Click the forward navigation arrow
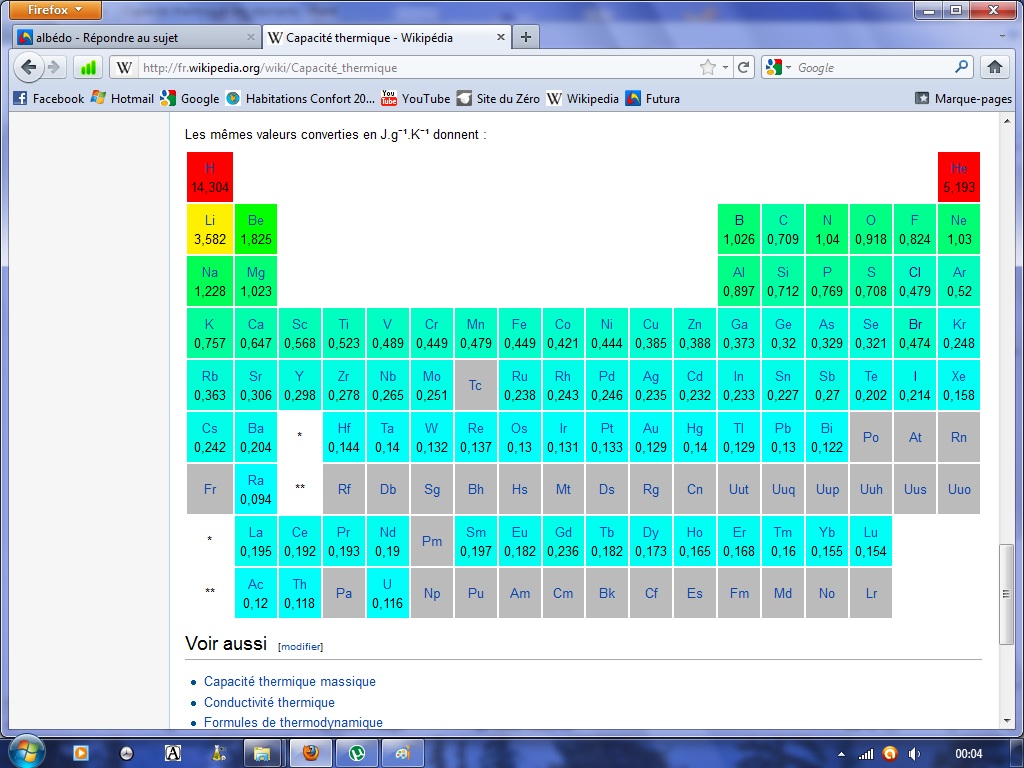 click(x=54, y=67)
